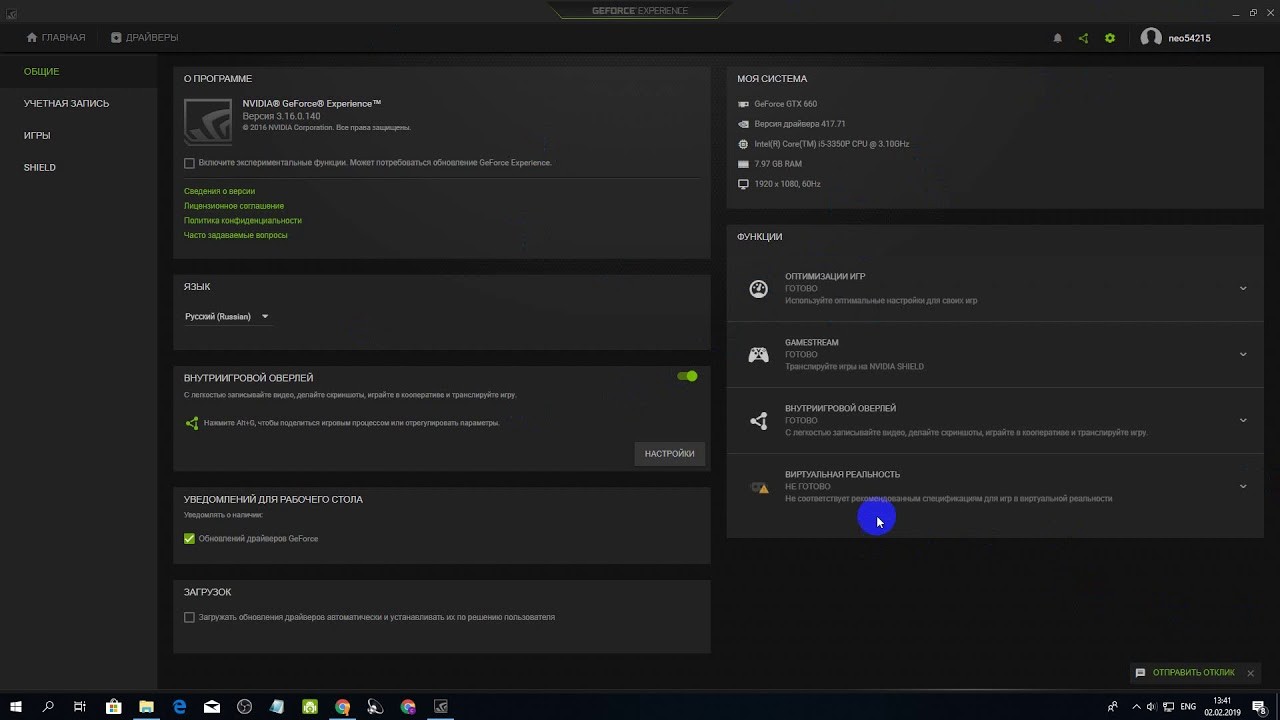Open Windows Start menu
The width and height of the screenshot is (1280, 720).
click(x=16, y=707)
